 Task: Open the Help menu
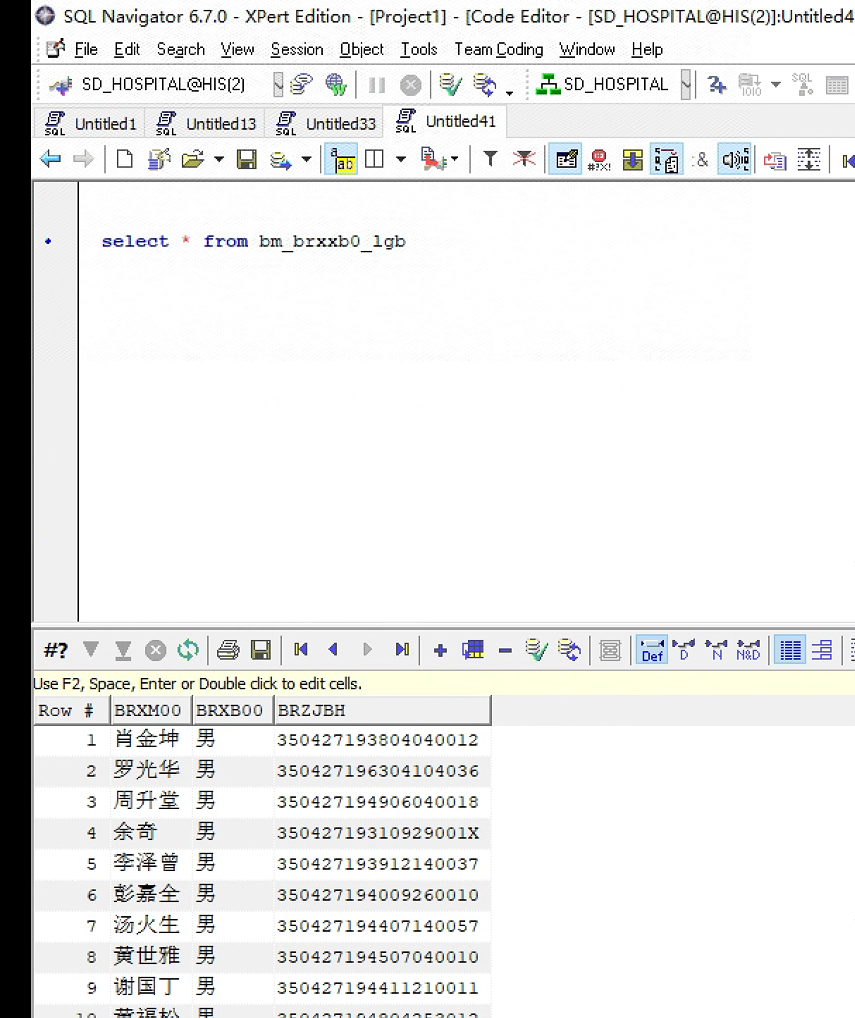tap(647, 49)
